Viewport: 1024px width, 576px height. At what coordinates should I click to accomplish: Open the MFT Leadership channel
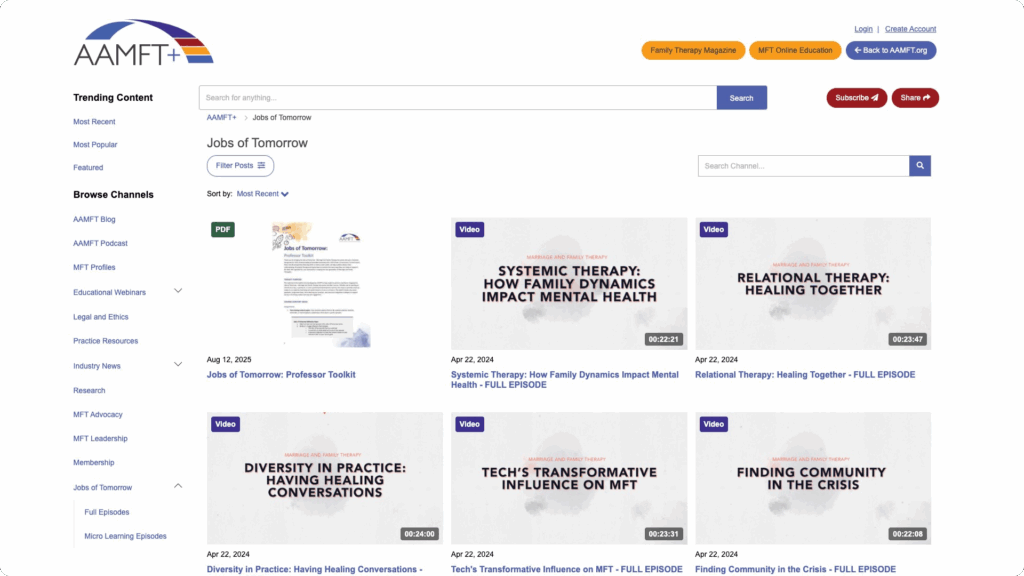click(101, 438)
